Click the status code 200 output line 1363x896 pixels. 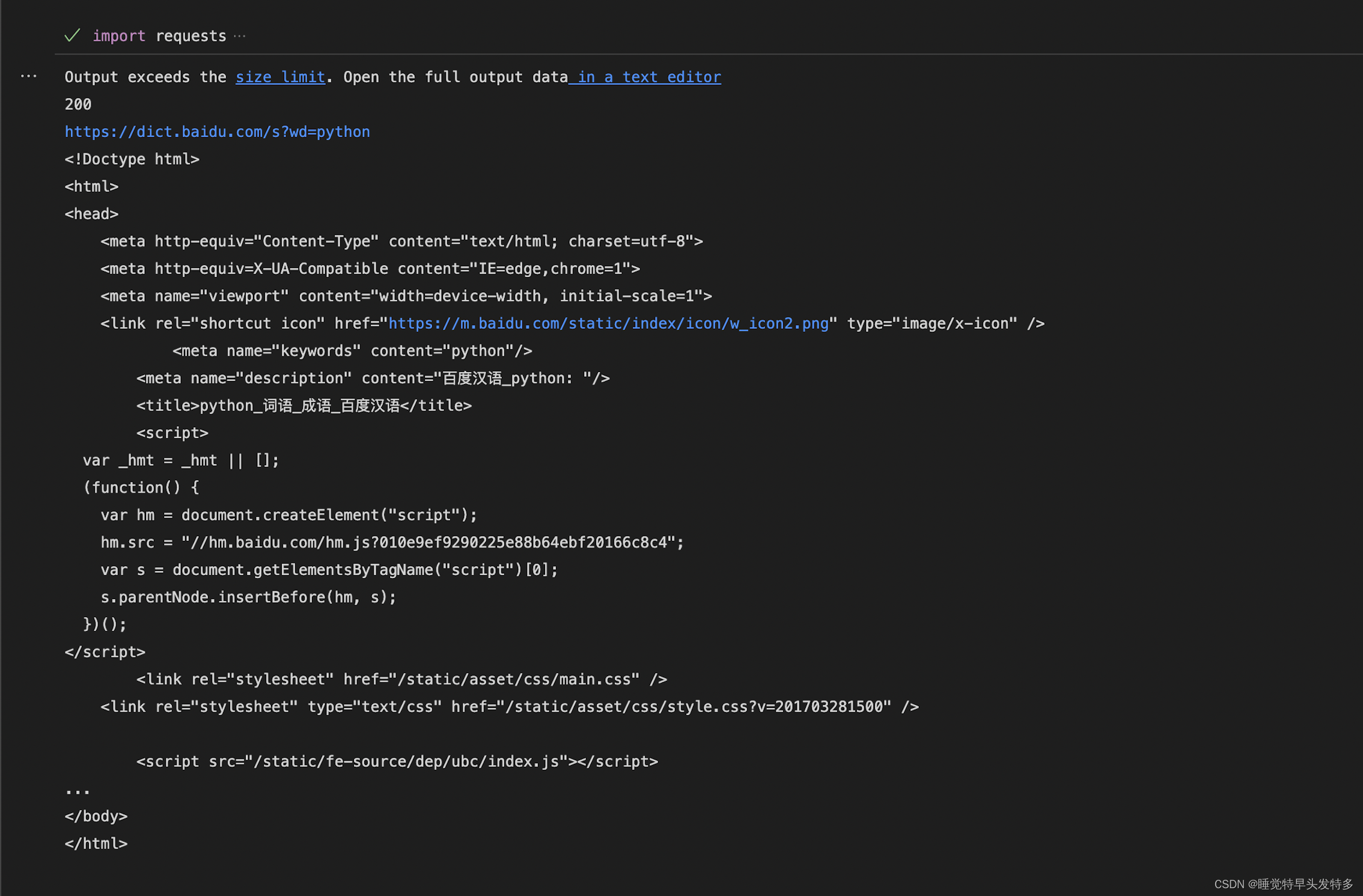[78, 104]
